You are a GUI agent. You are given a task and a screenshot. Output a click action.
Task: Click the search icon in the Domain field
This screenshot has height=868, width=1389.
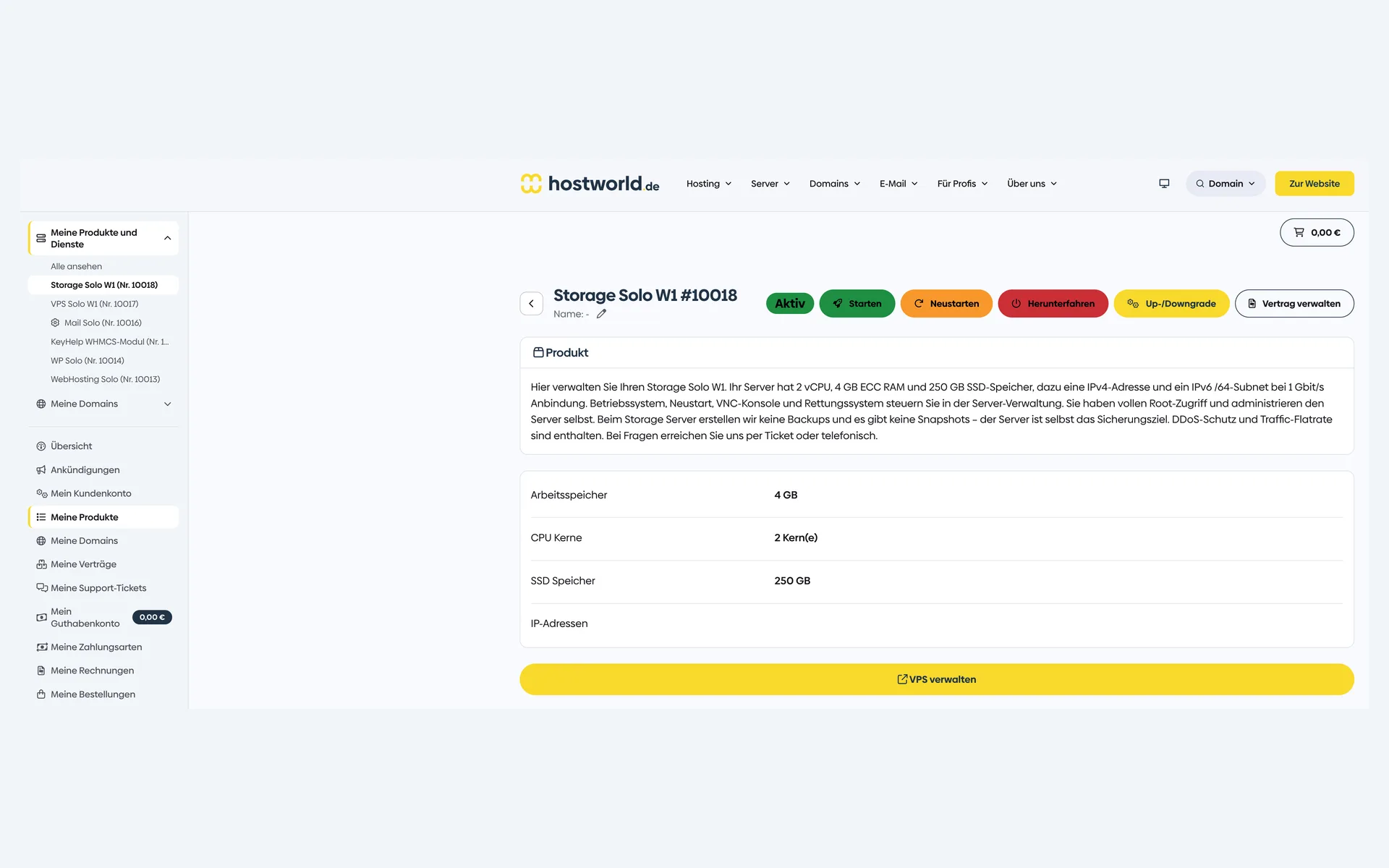[1199, 184]
